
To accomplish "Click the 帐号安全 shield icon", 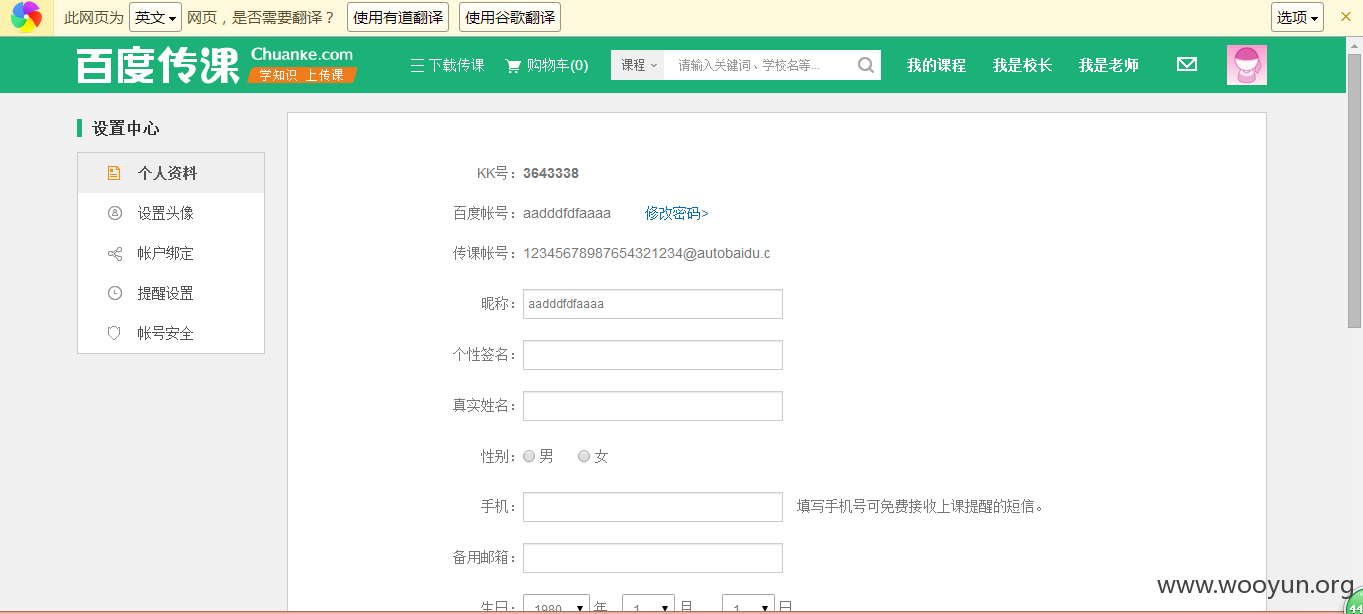I will tap(114, 333).
